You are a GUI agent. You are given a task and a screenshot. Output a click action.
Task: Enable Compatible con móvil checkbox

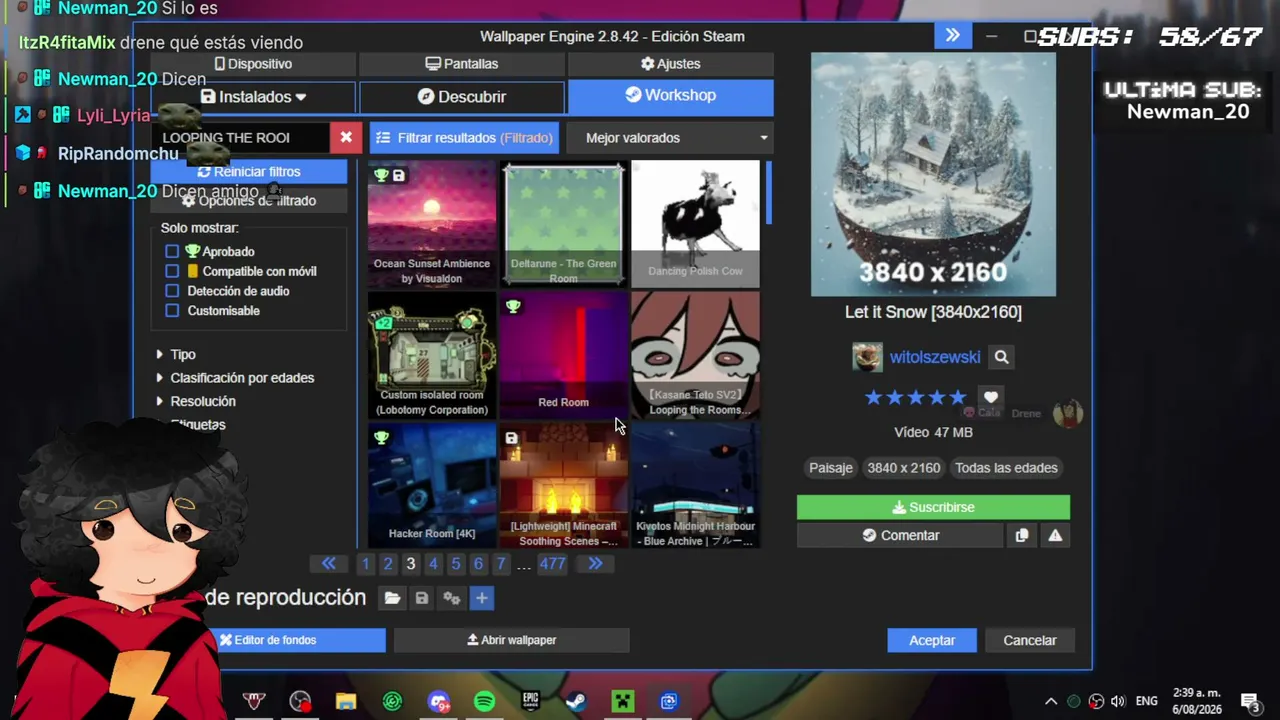(x=172, y=271)
